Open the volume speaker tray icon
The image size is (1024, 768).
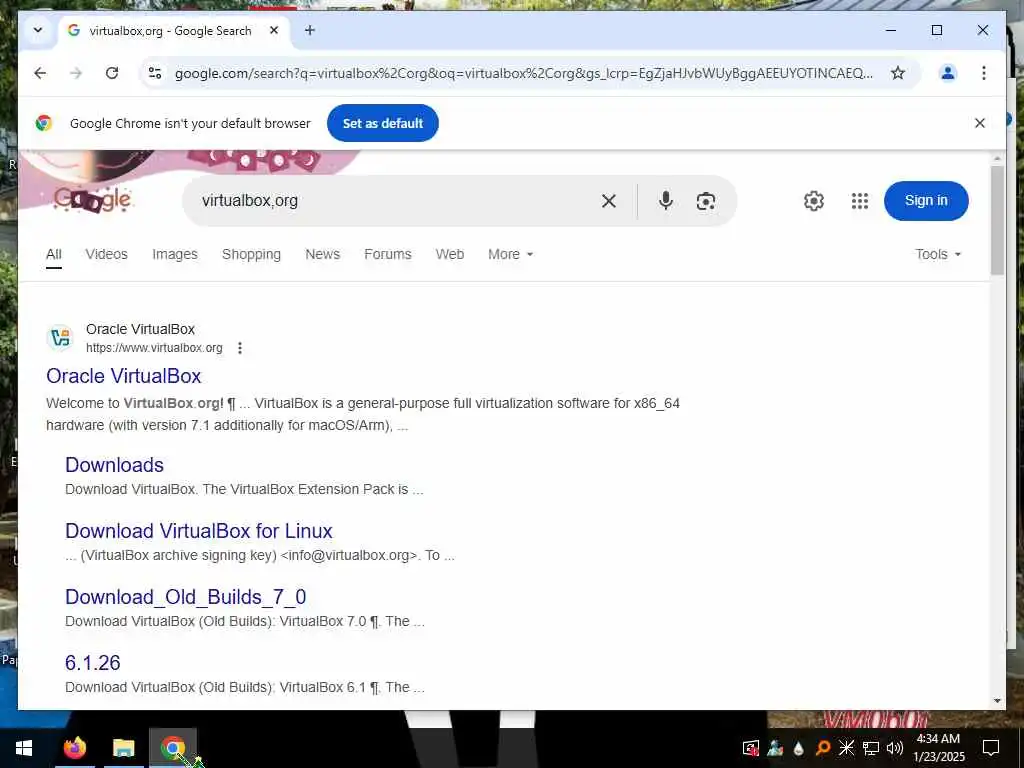coord(895,748)
